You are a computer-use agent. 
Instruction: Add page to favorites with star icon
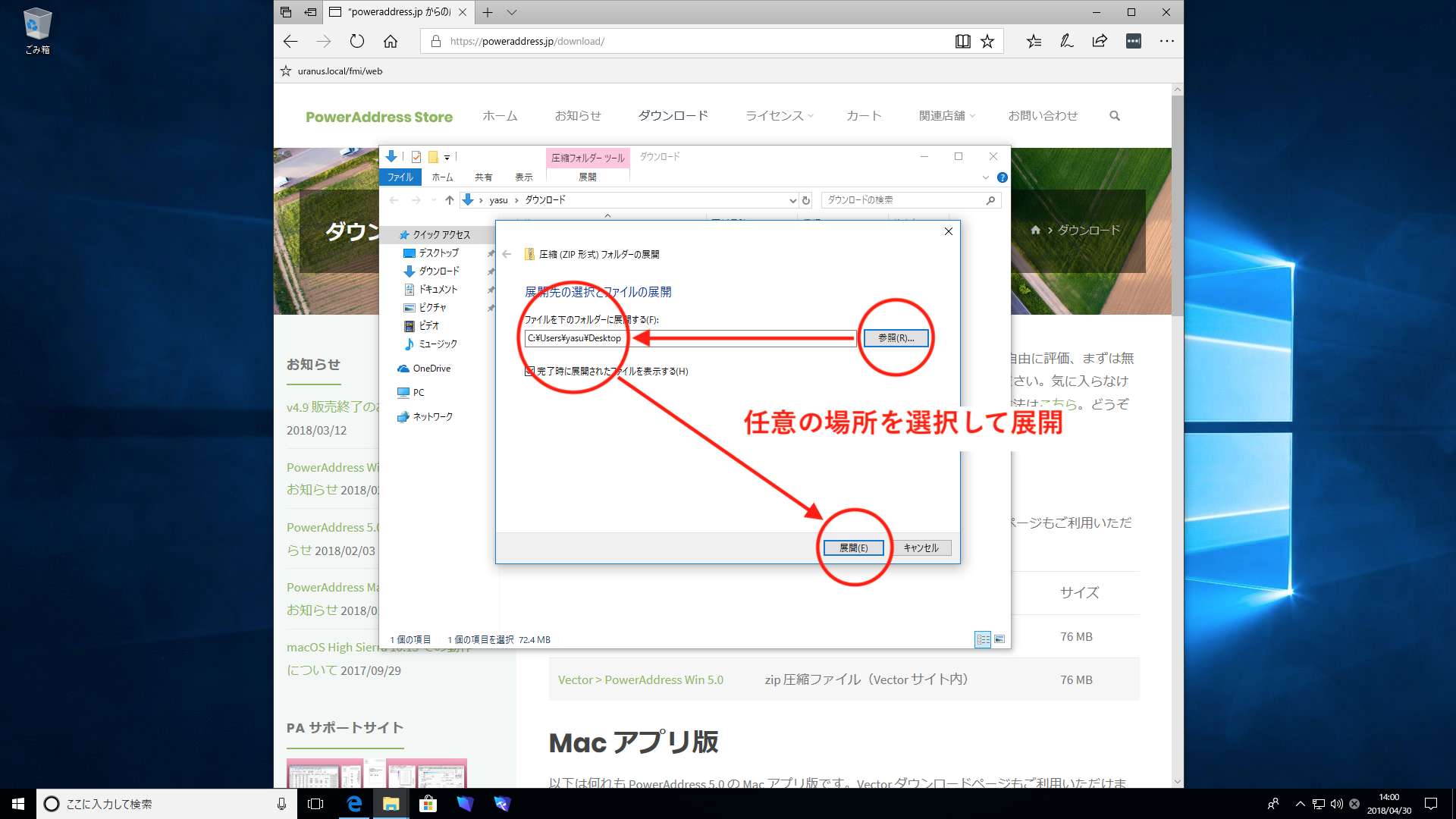click(987, 41)
